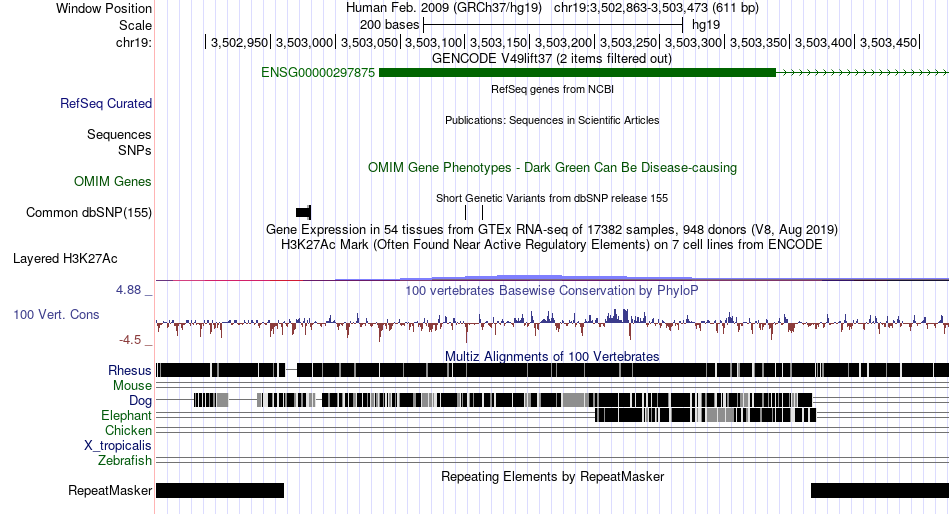Screen dimensions: 950x514
Task: Click RefSeq genes from NCBI title
Action: [x=552, y=89]
